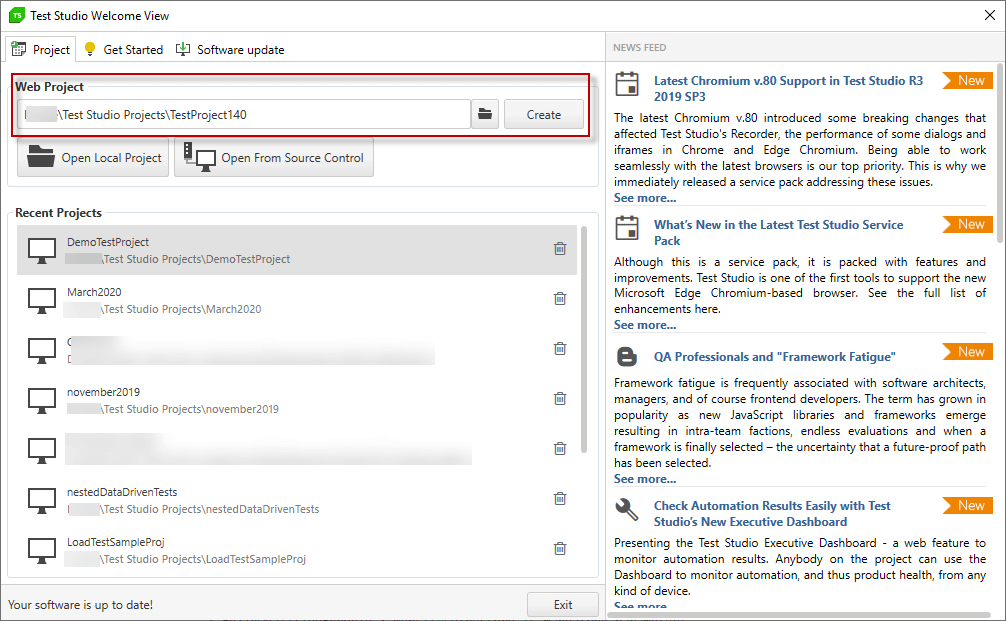Open Latest Chromium v.80 Support article

(788, 89)
